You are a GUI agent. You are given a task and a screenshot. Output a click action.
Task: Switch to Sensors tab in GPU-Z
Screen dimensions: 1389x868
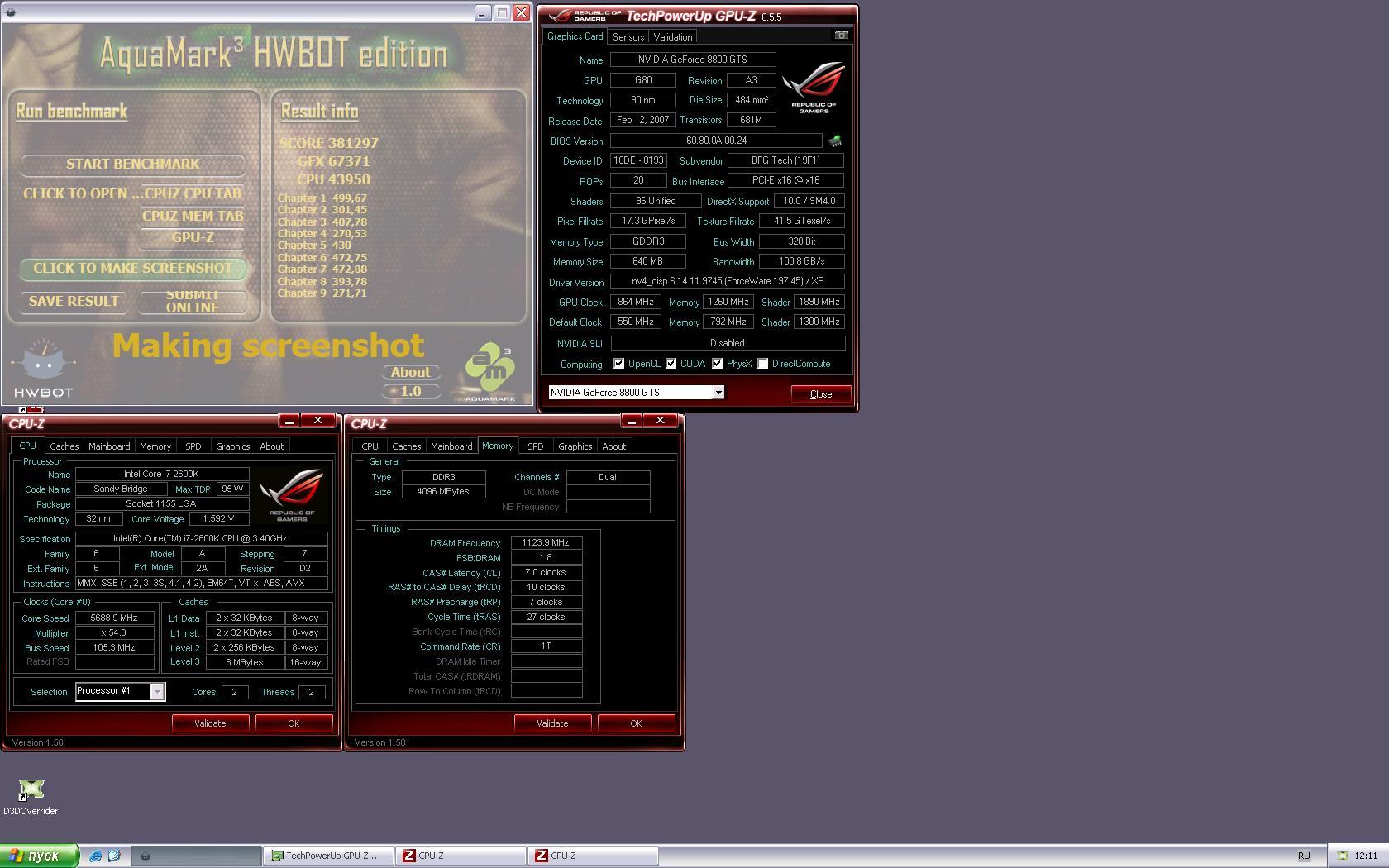(x=628, y=37)
